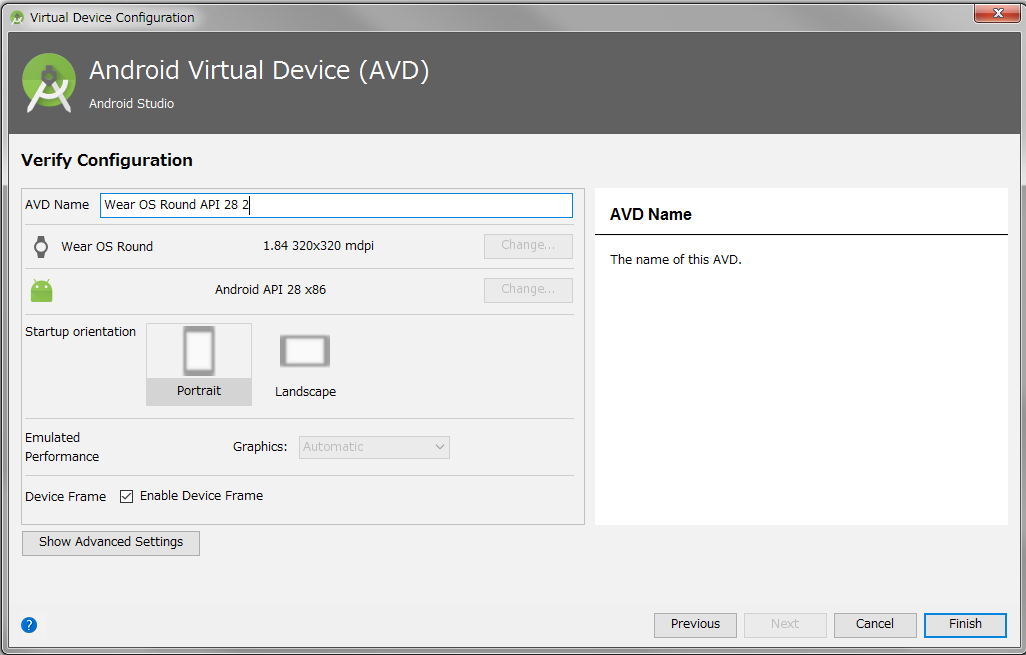The image size is (1026, 655).
Task: Toggle the Enable Device Frame checkbox
Action: coord(127,496)
